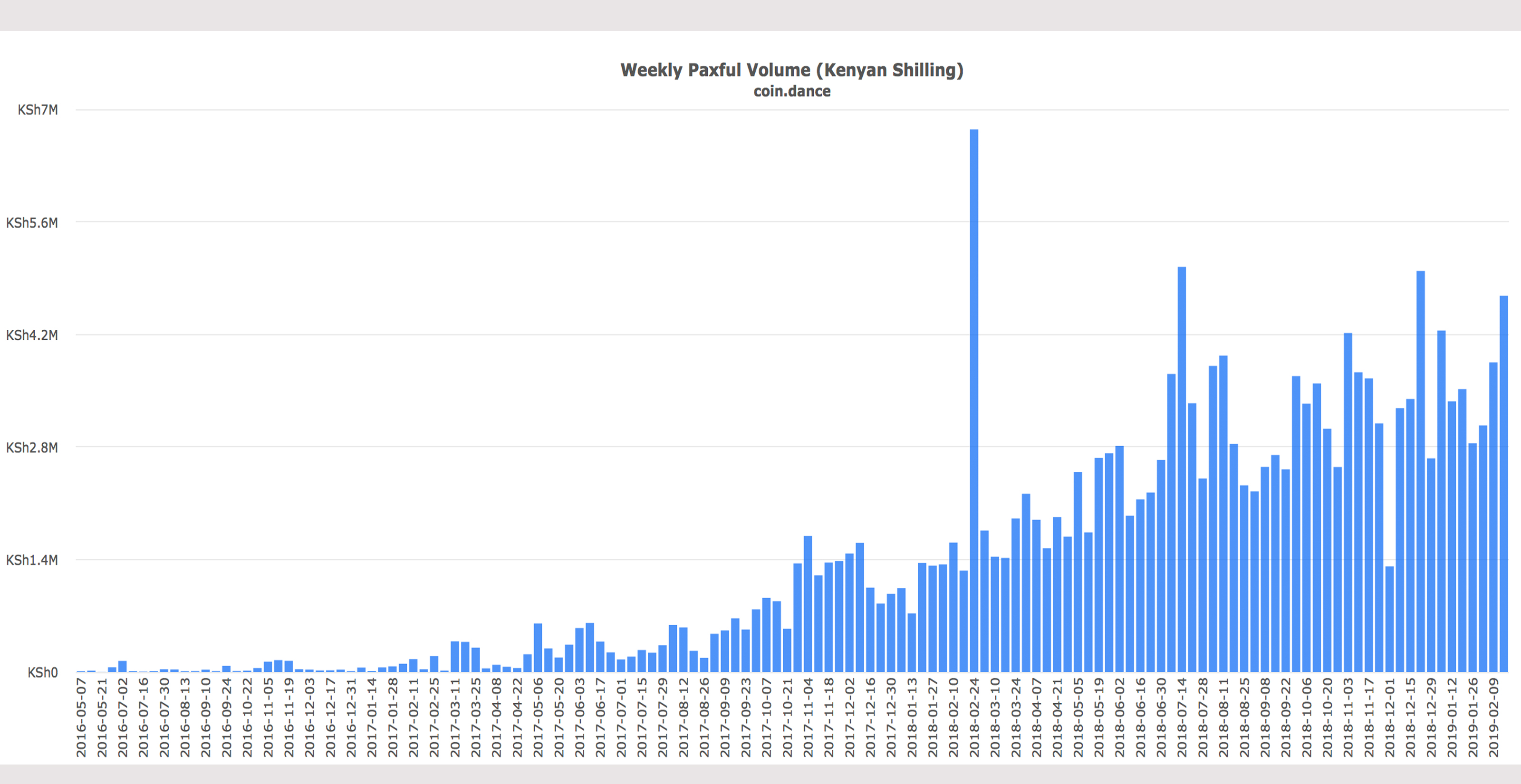Click the KSh0 y-axis label

(x=42, y=672)
